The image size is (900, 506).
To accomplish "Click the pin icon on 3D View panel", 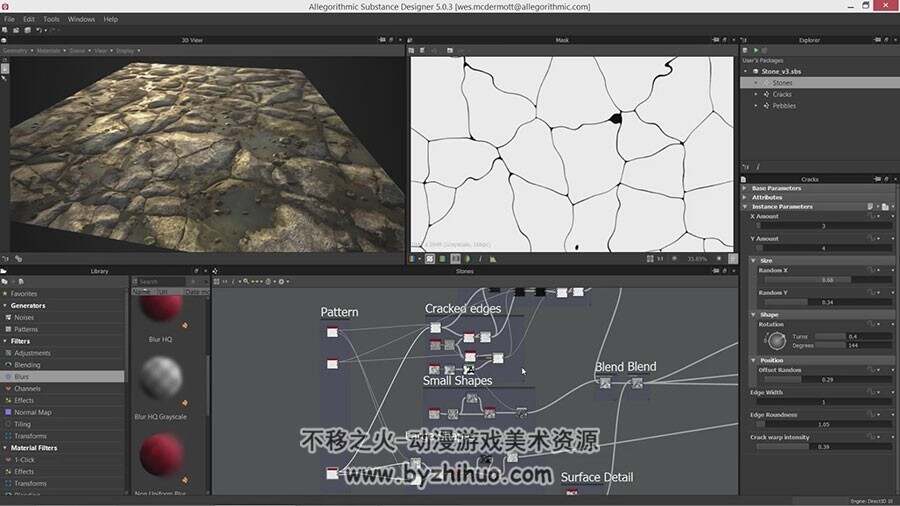I will point(382,40).
